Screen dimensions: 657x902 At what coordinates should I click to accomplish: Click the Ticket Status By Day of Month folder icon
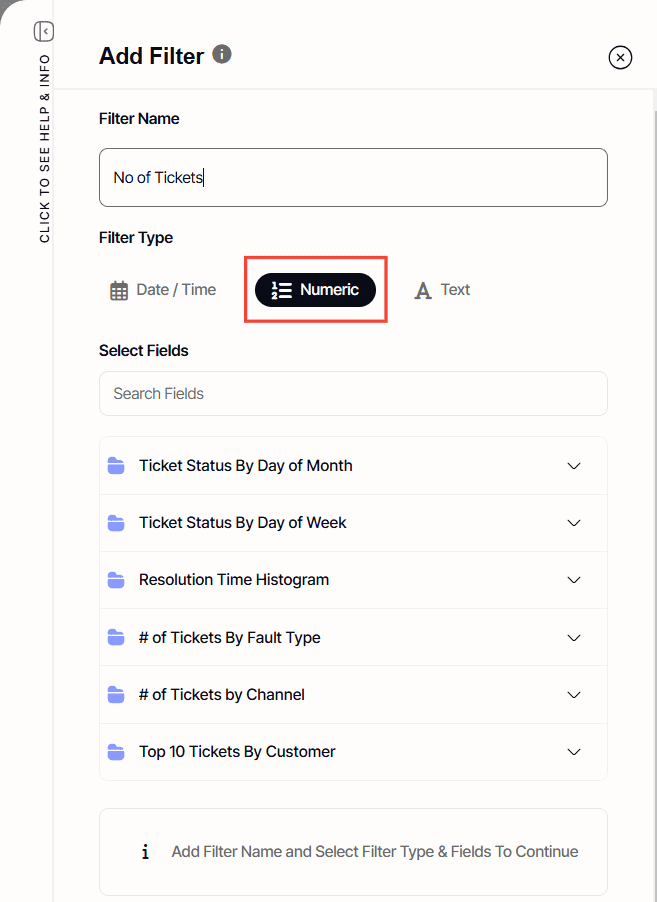tap(116, 466)
